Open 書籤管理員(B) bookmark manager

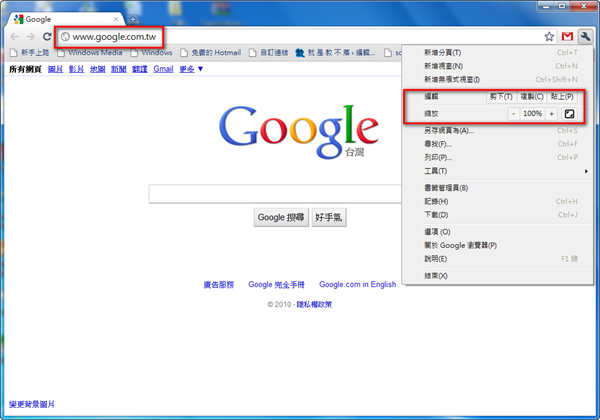click(x=498, y=188)
